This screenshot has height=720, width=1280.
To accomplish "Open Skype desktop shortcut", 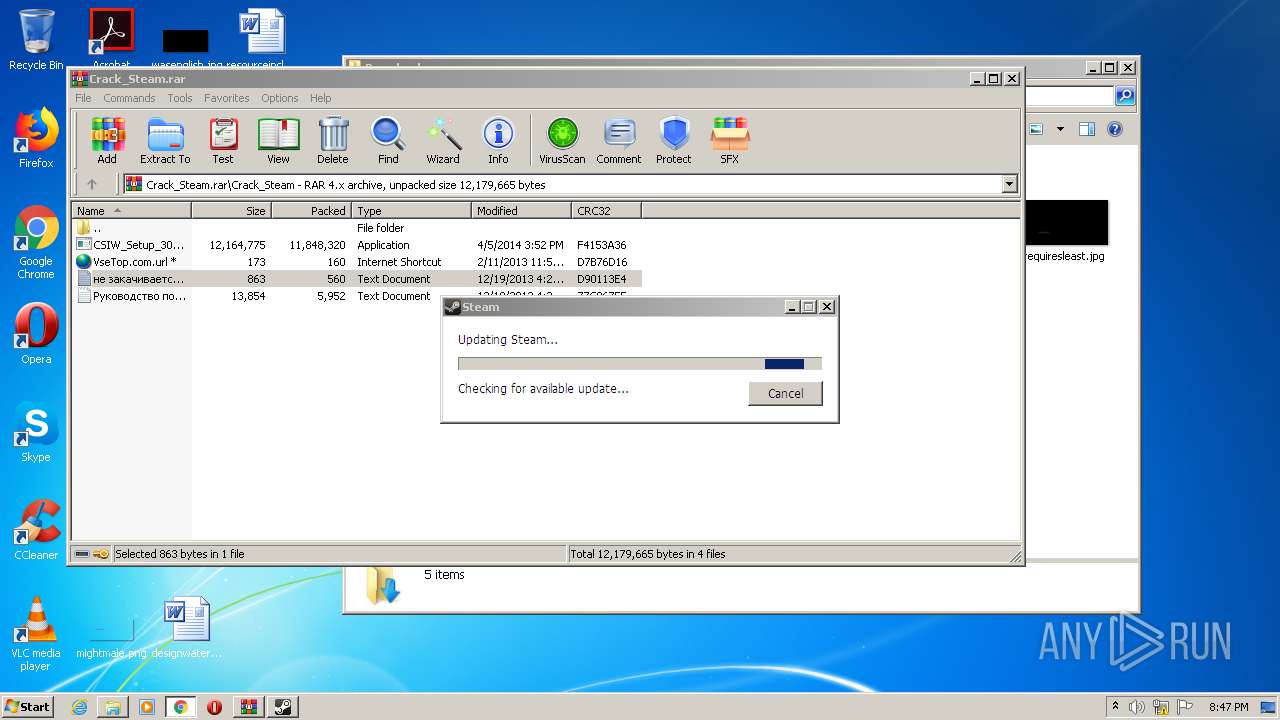I will coord(36,432).
